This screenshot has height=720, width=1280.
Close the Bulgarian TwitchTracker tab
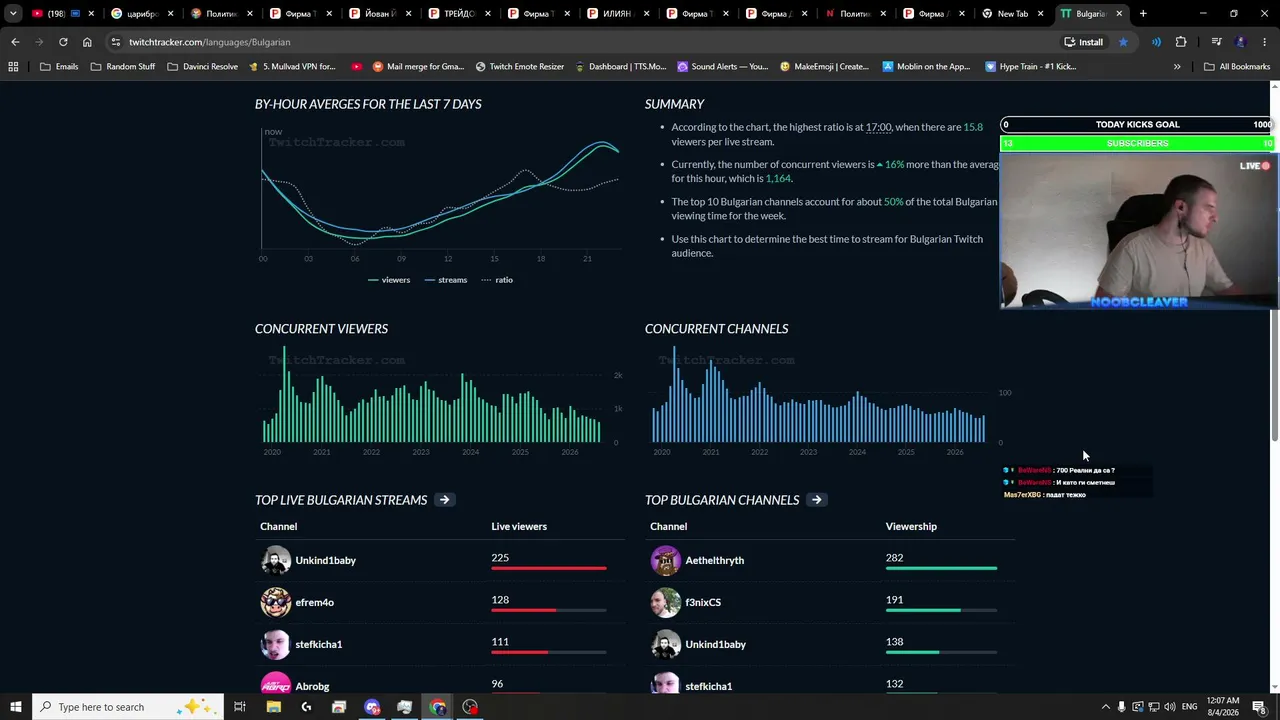point(1119,14)
